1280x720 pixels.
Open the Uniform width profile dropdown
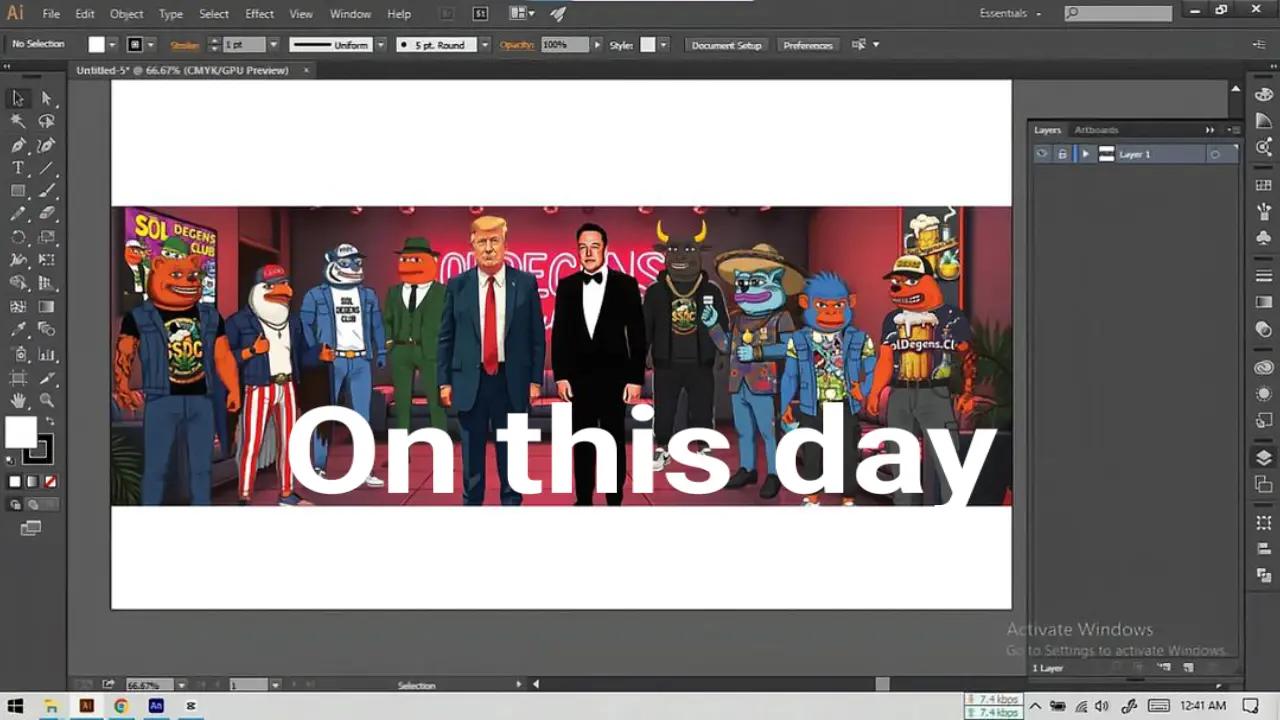pos(381,45)
